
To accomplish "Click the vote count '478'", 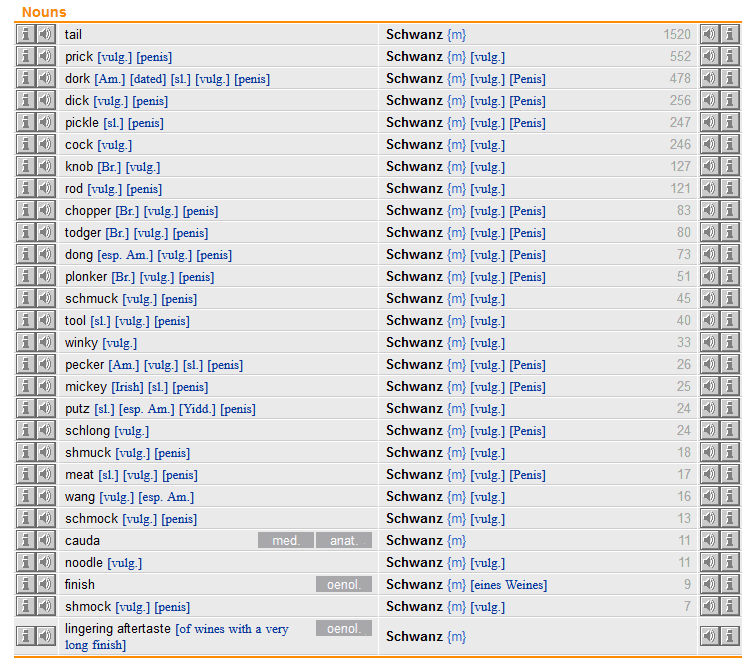I will click(x=680, y=79).
